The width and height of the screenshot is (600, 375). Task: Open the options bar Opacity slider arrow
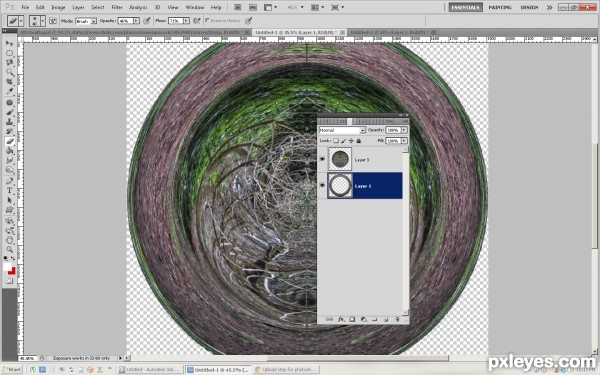coord(136,21)
